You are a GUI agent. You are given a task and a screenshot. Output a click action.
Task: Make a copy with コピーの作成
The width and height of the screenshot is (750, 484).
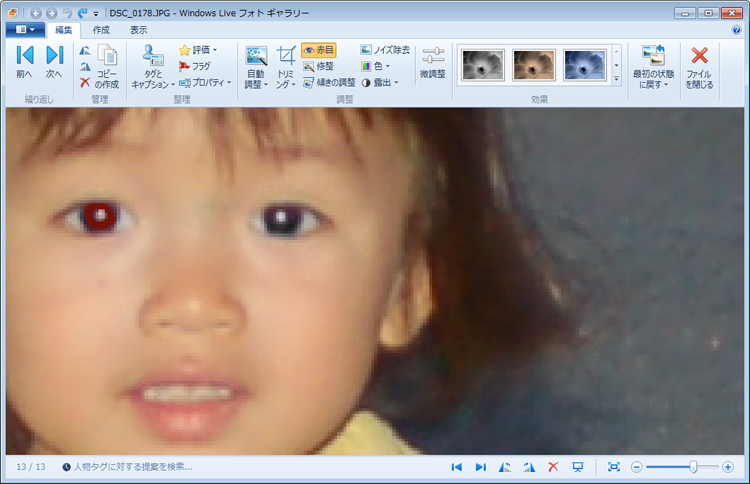coord(107,66)
